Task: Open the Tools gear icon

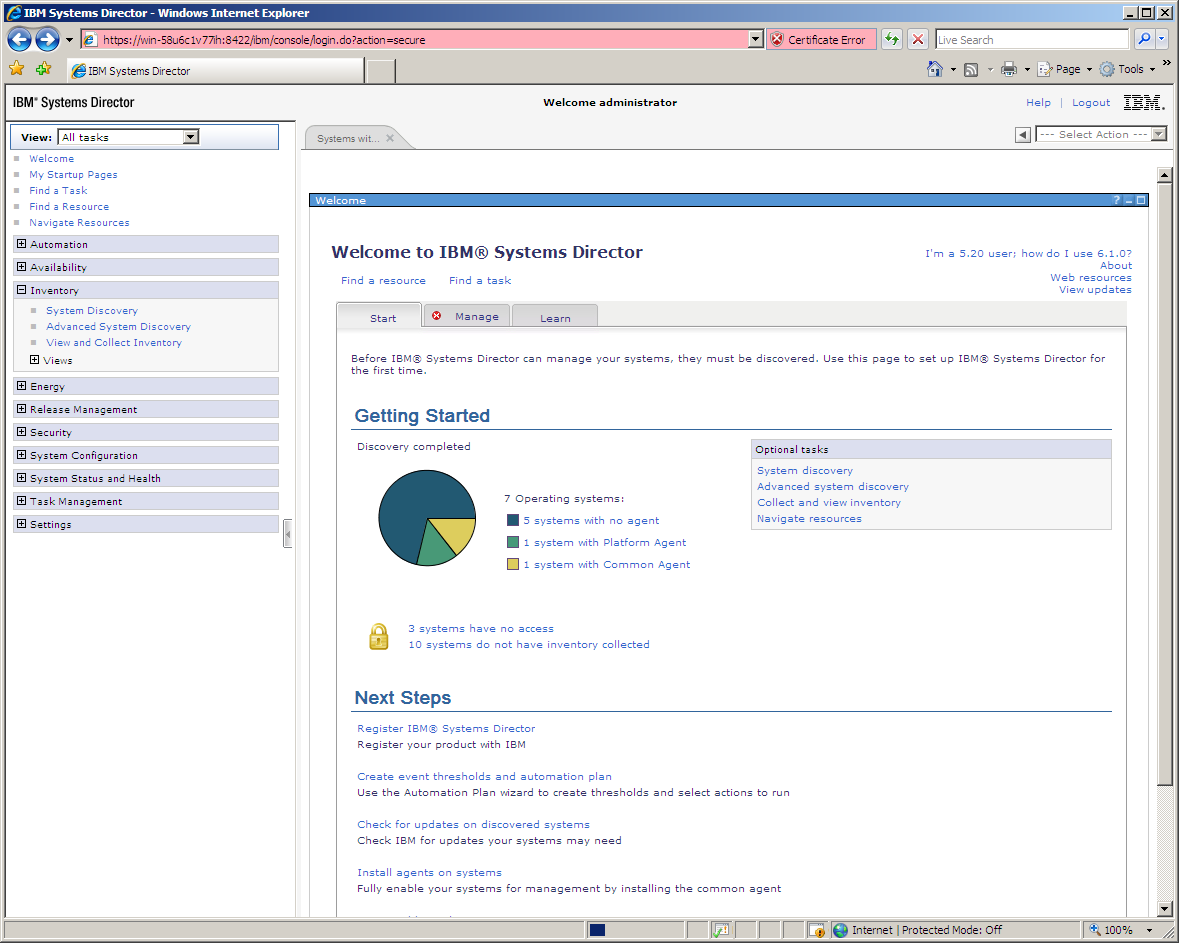Action: (x=1108, y=68)
